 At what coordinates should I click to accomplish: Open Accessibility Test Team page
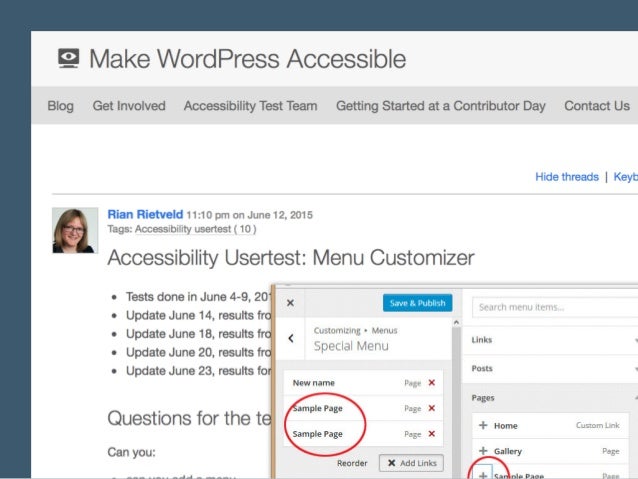pos(251,106)
